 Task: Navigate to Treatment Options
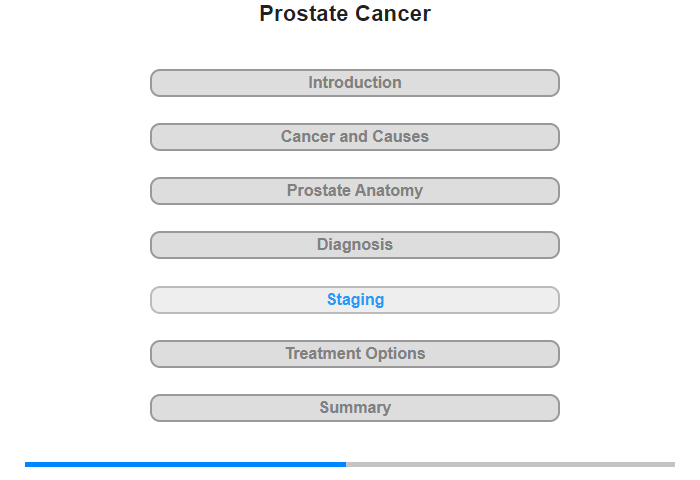pos(354,354)
